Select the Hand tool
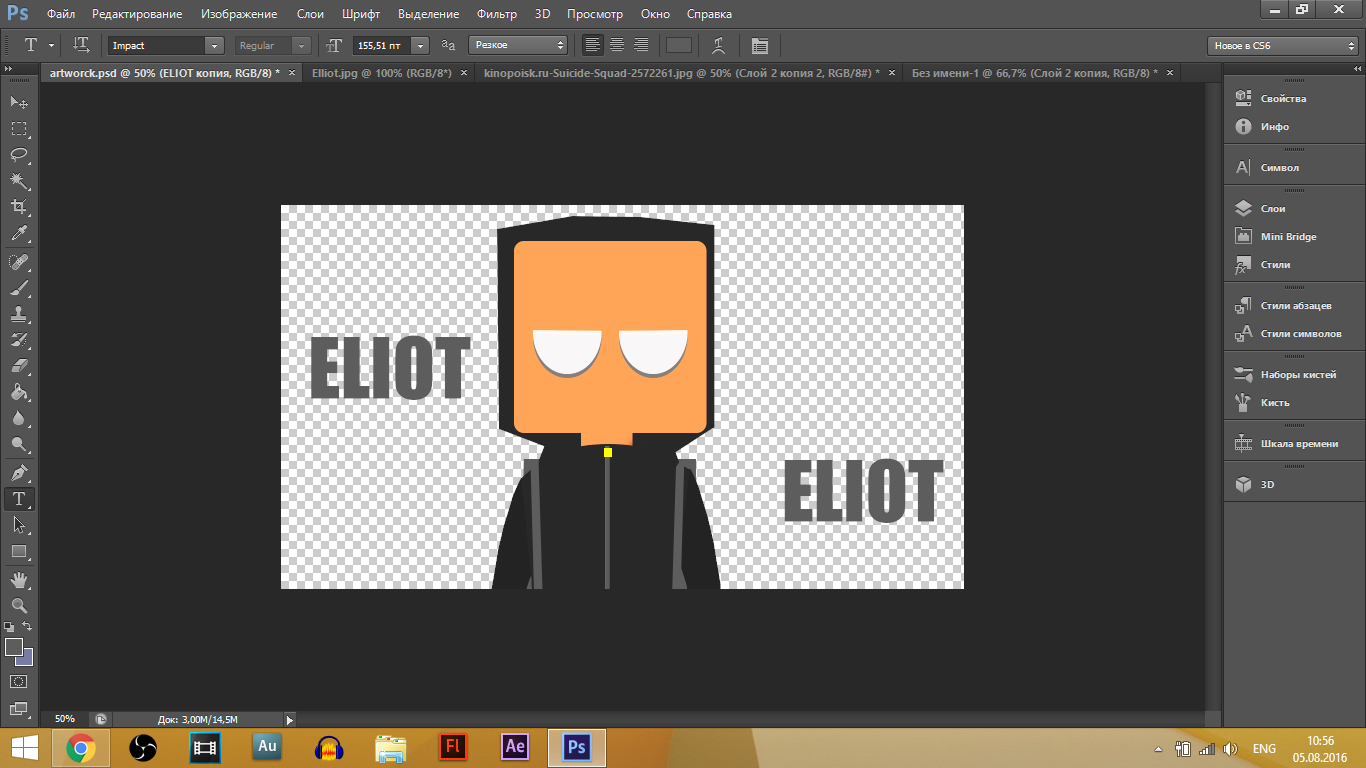The width and height of the screenshot is (1366, 768). tap(19, 579)
